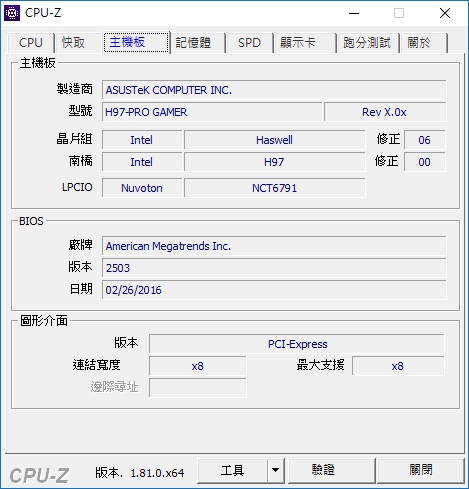Click the Rev X.0x revision field
Viewport: 469px width, 489px height.
tap(385, 112)
